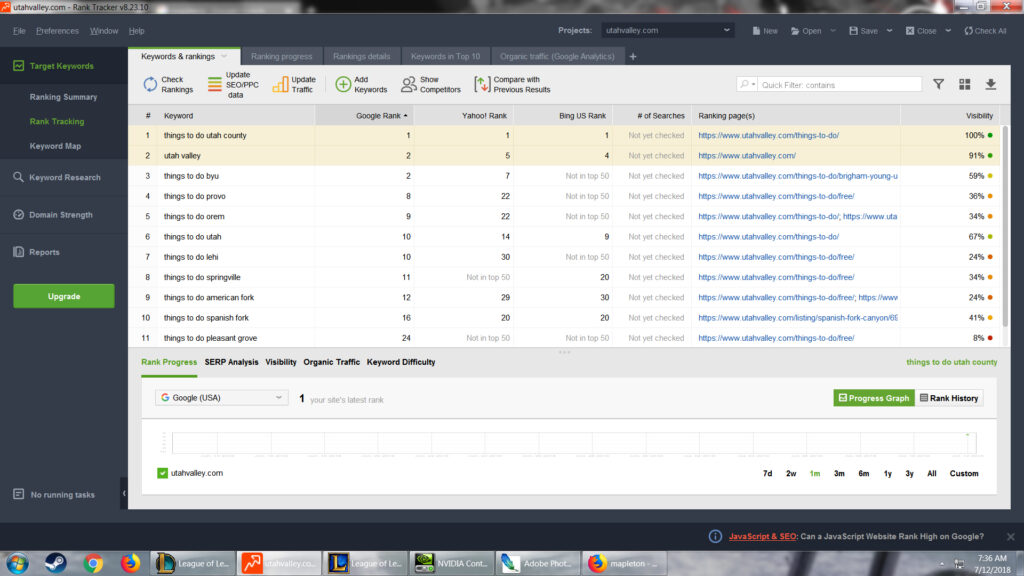Go to Keyword Map in sidebar
This screenshot has width=1024, height=576.
pos(56,146)
